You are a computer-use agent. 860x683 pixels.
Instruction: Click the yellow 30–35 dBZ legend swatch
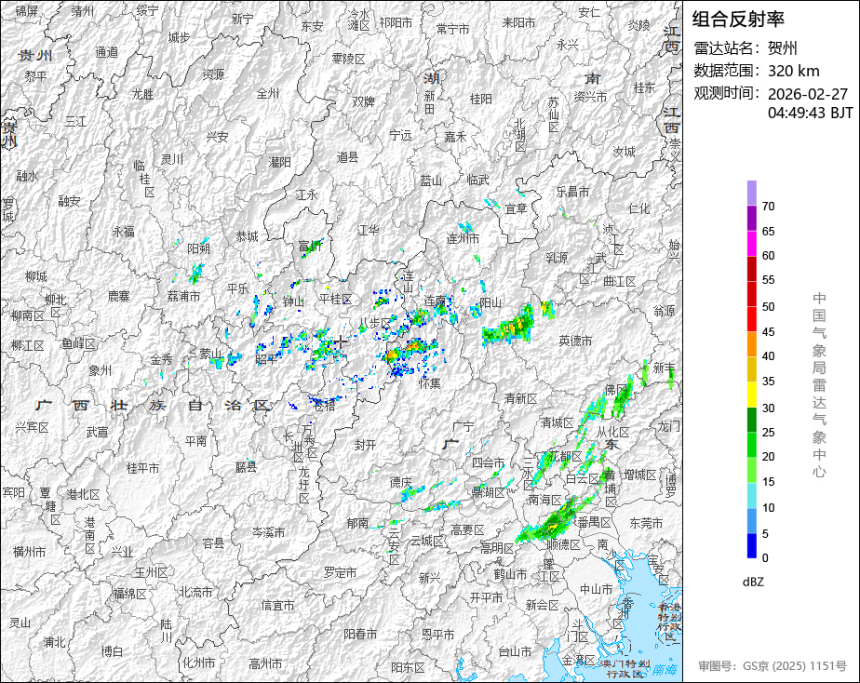751,395
